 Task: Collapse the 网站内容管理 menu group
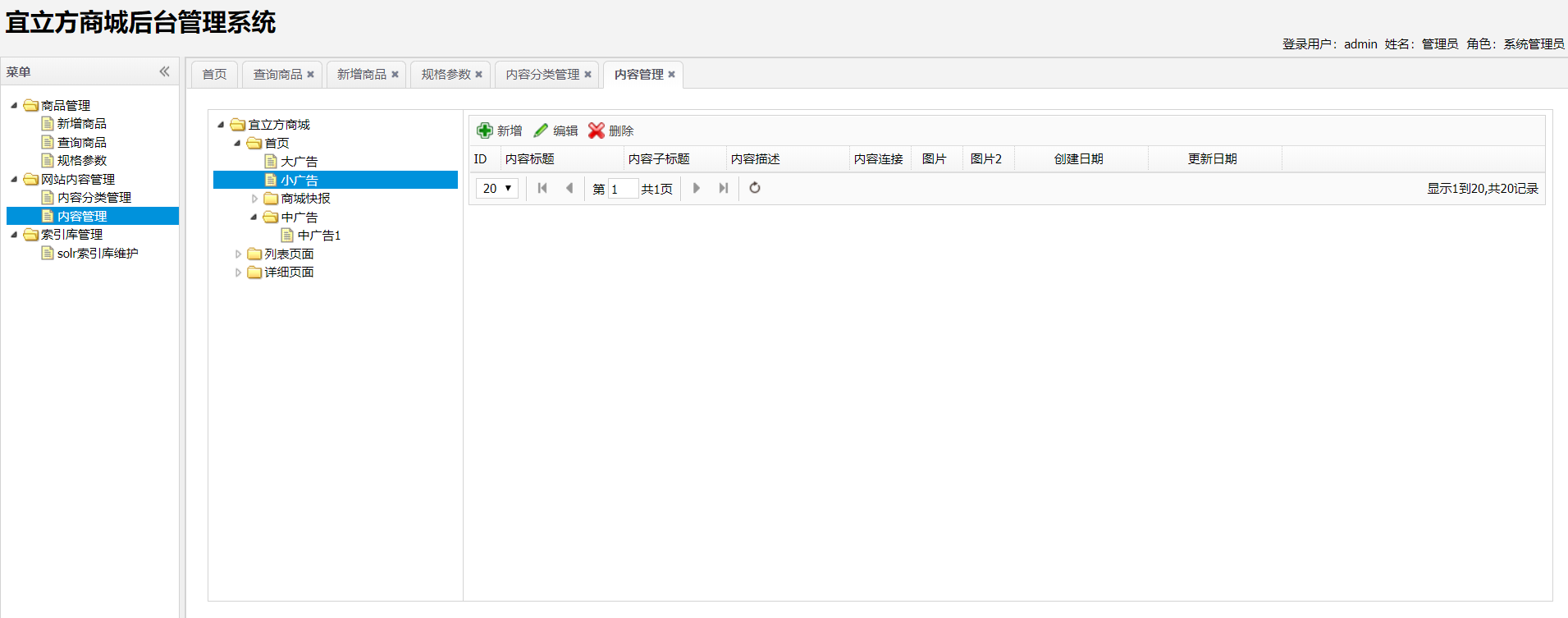click(14, 179)
